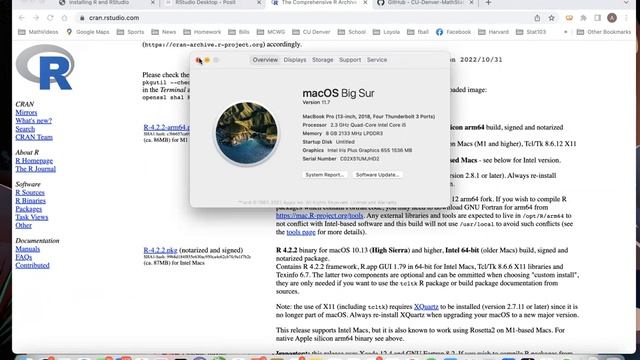Image resolution: width=640 pixels, height=360 pixels.
Task: Reload the CRAN page
Action: [x=50, y=18]
